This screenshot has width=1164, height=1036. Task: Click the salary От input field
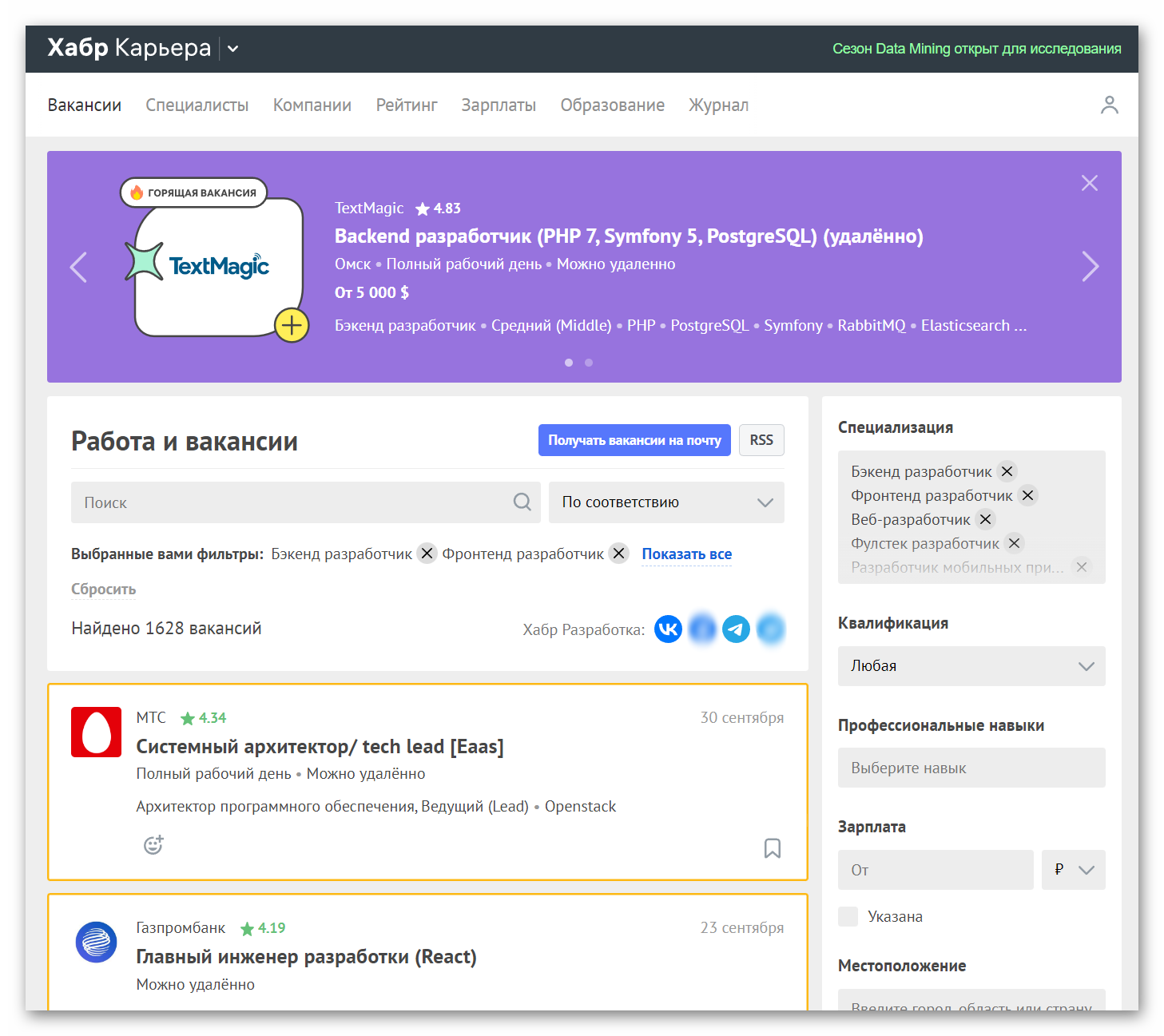pos(936,870)
